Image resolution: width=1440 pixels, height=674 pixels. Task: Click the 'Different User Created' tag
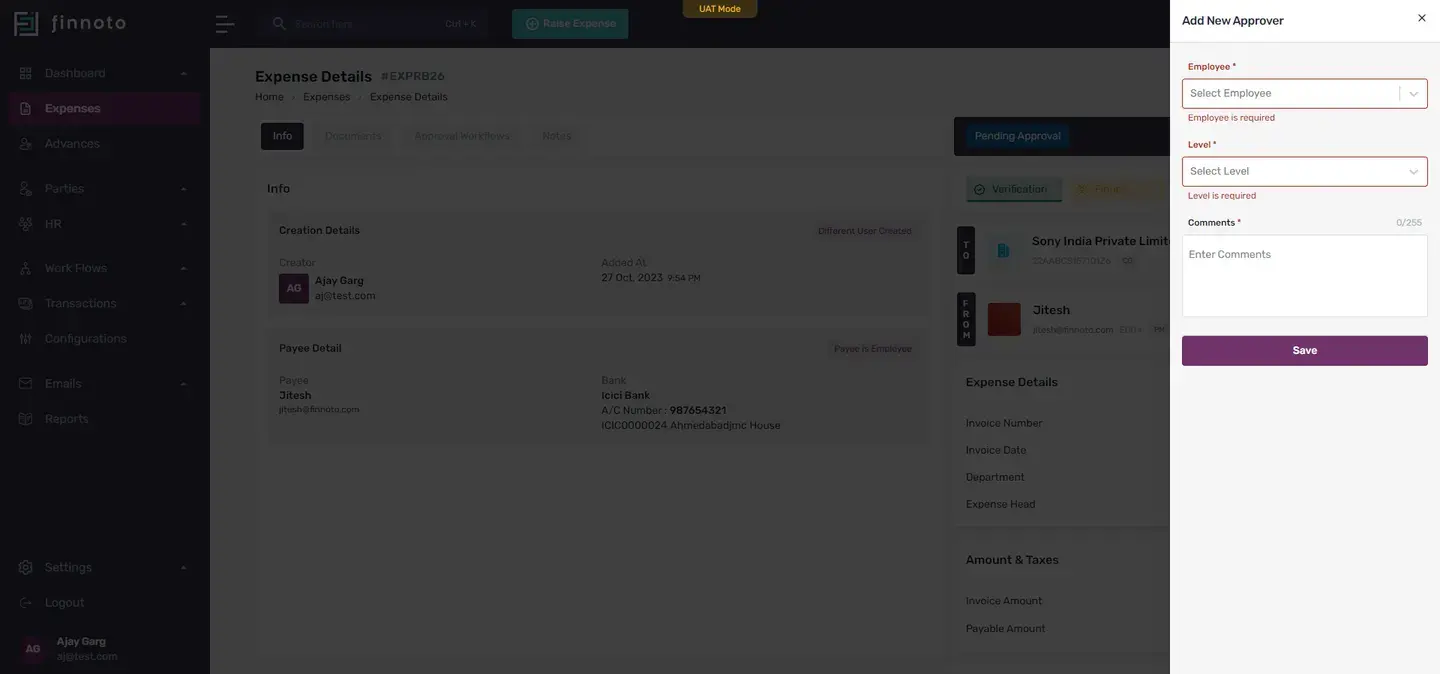point(865,231)
